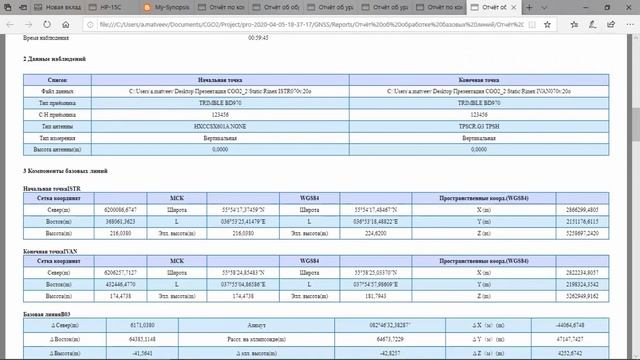
Task: Select the ISTR070r.20o file path cell
Action: pyautogui.click(x=220, y=91)
